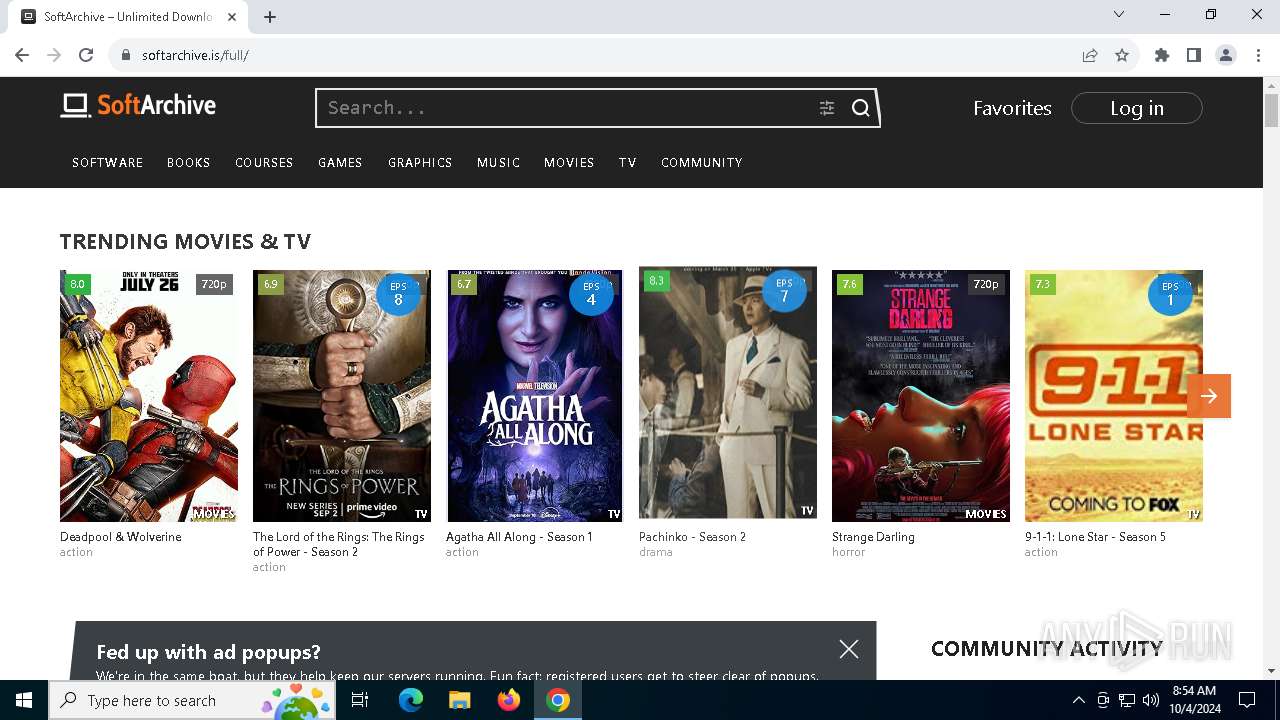Viewport: 1280px width, 720px height.
Task: Open Chrome profile avatar
Action: tap(1226, 55)
